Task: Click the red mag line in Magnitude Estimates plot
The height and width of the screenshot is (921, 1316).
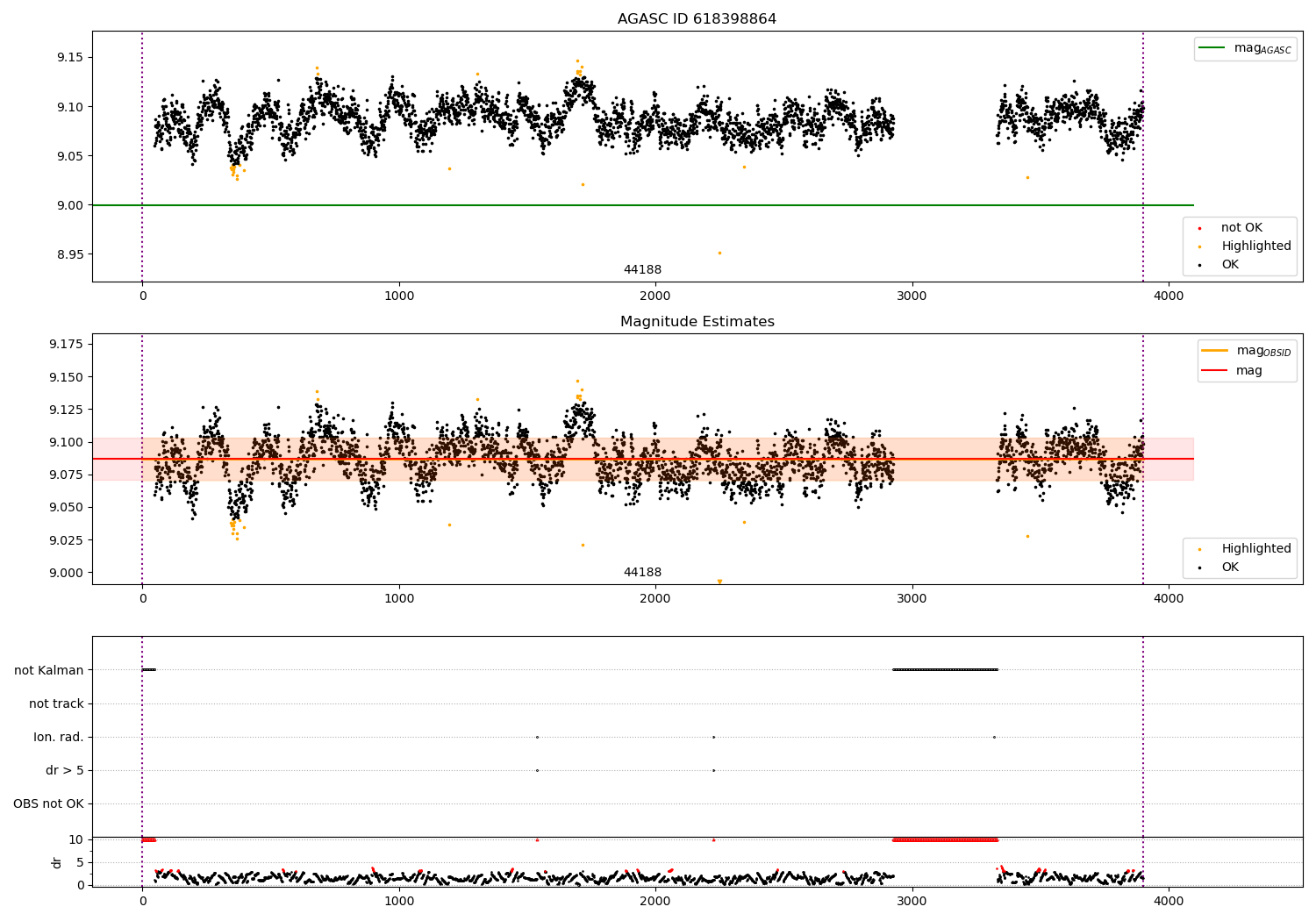Action: [x=642, y=459]
